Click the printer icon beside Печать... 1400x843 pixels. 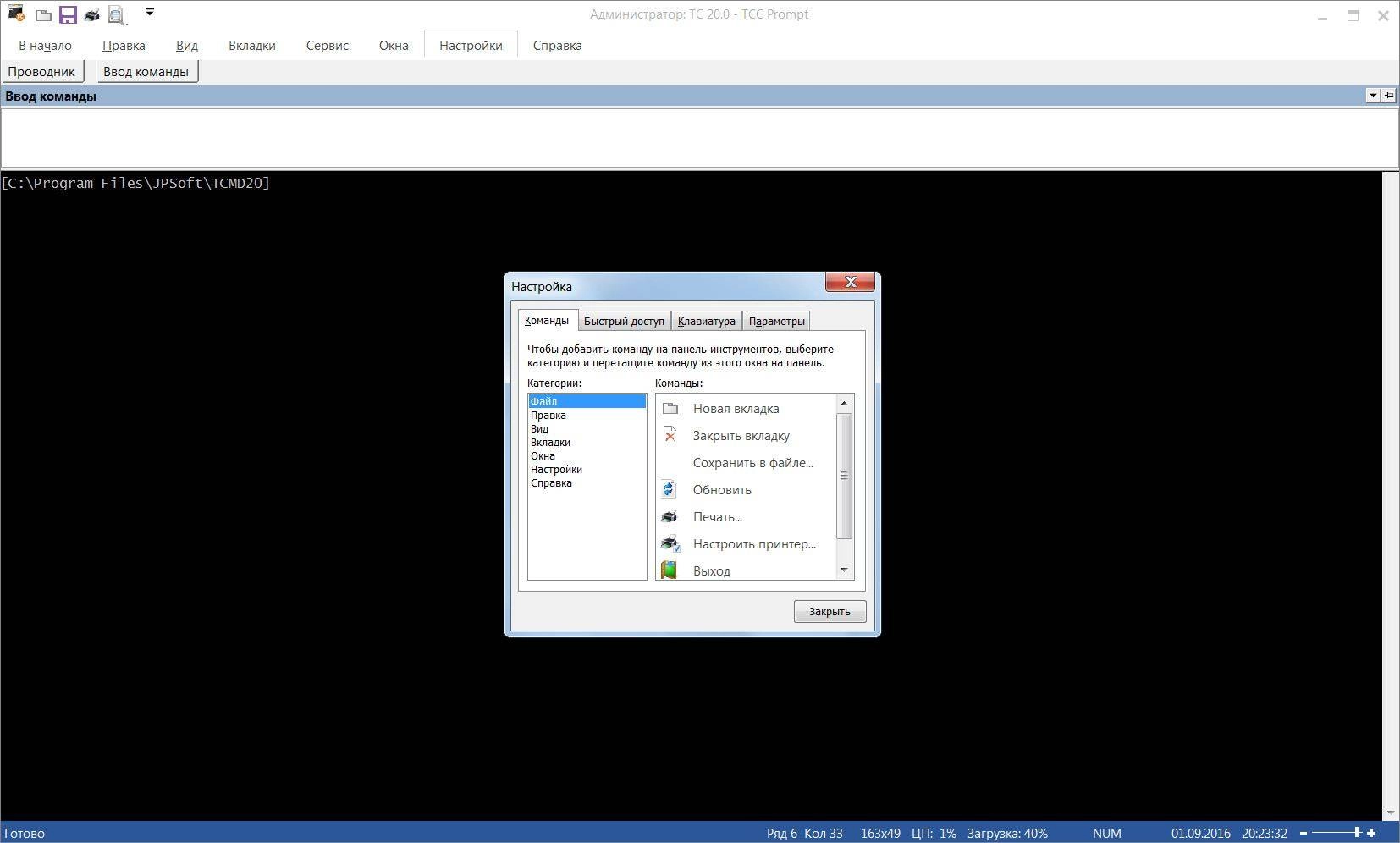tap(670, 516)
